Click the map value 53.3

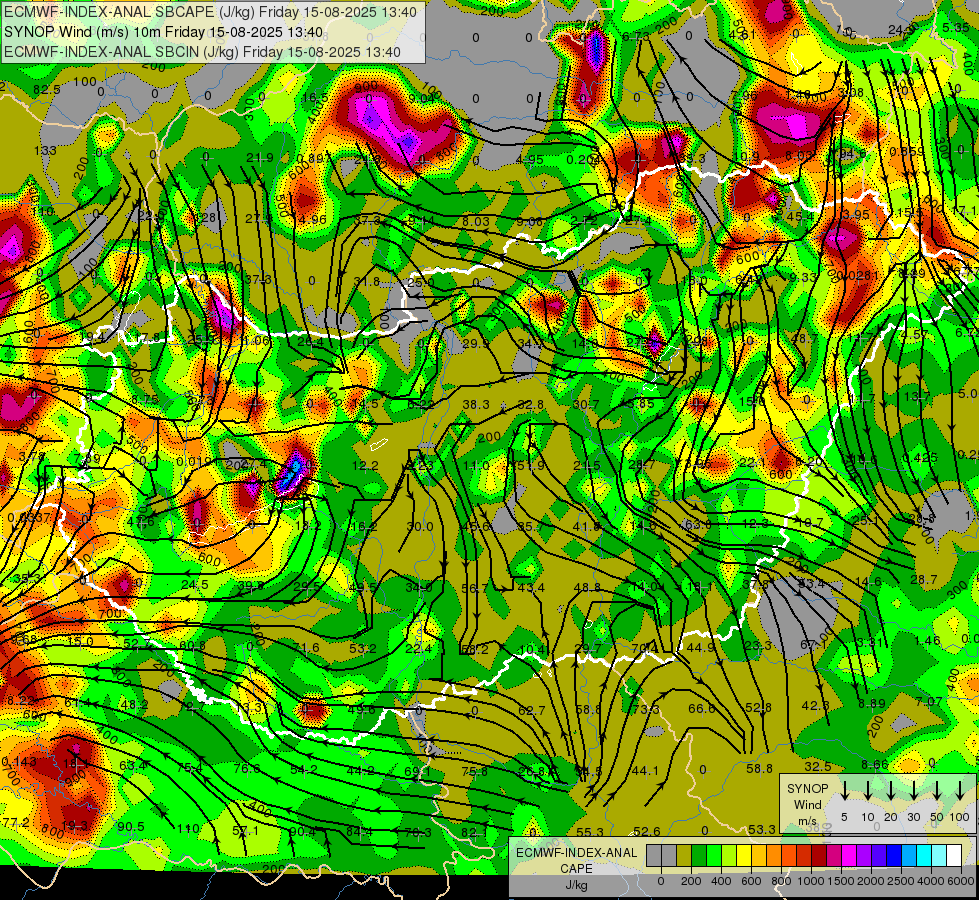(762, 829)
